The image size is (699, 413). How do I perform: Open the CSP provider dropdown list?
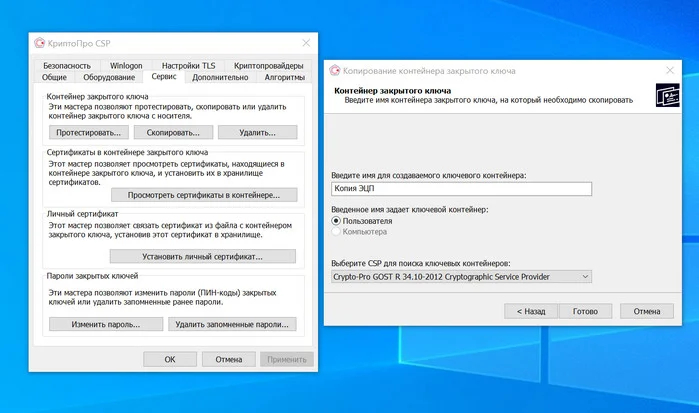click(461, 277)
